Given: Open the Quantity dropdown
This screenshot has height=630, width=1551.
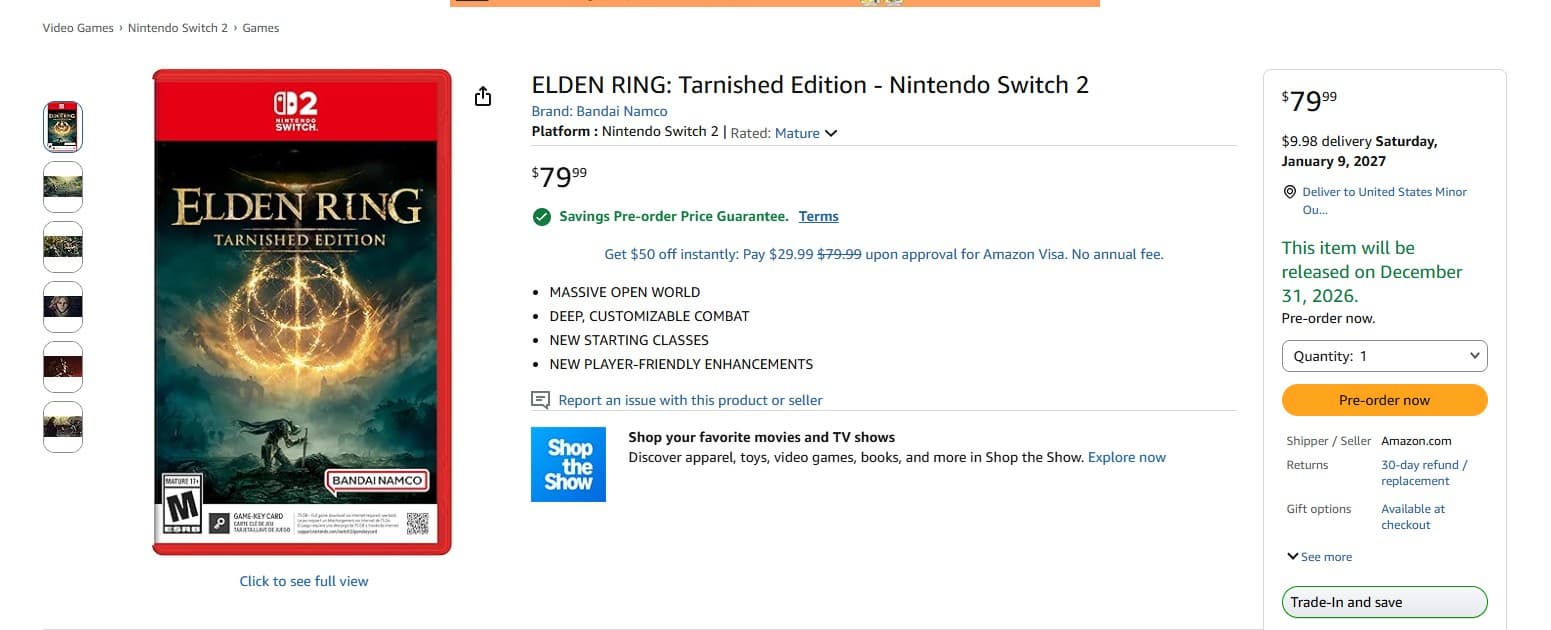Looking at the screenshot, I should [x=1384, y=356].
